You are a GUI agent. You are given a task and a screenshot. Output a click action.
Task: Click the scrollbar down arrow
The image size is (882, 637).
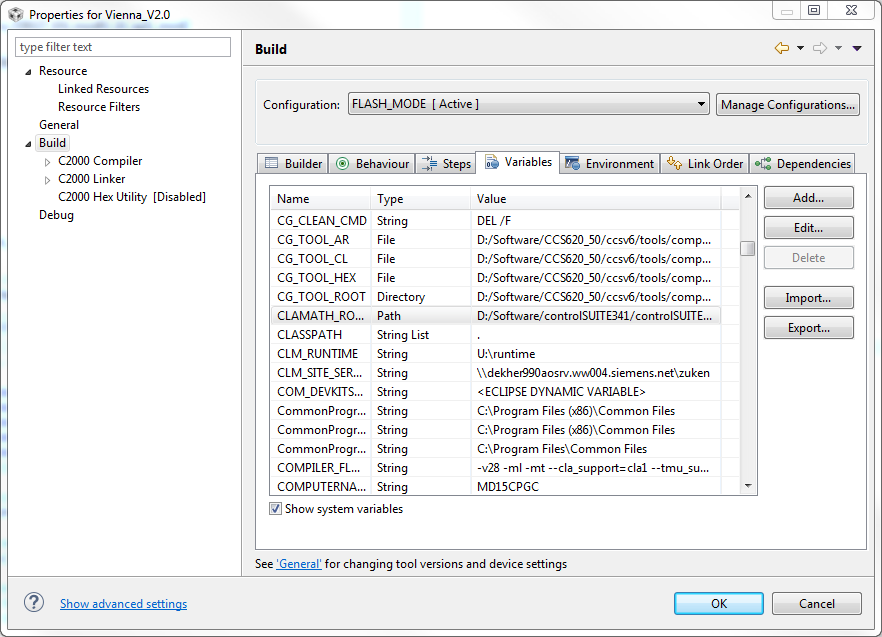point(748,485)
